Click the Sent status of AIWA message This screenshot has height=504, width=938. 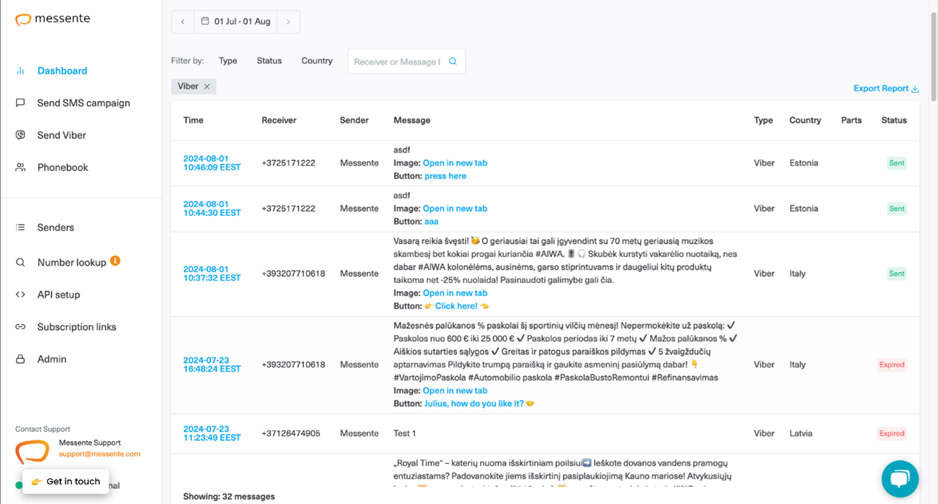click(897, 273)
